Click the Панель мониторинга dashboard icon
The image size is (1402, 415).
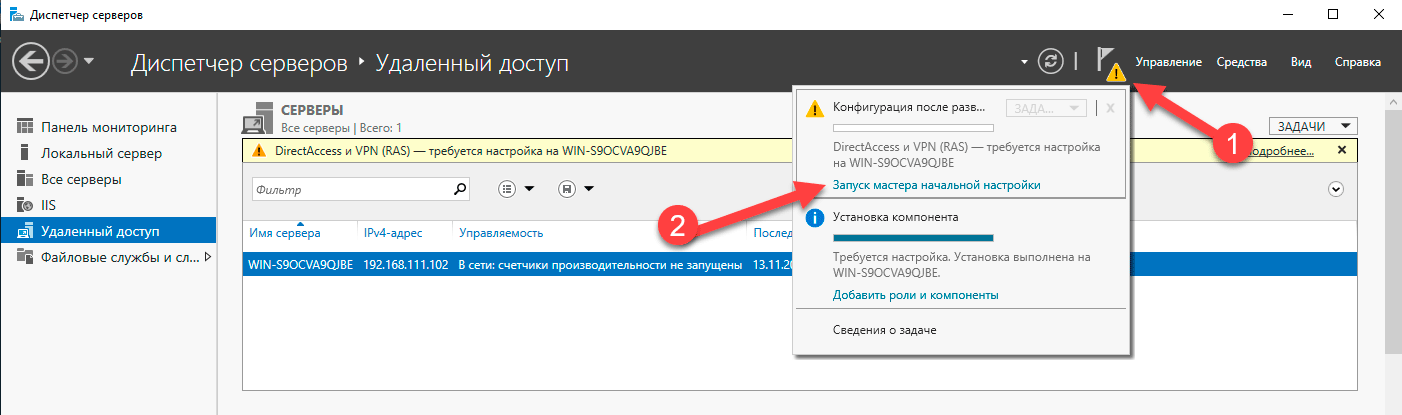pos(26,127)
